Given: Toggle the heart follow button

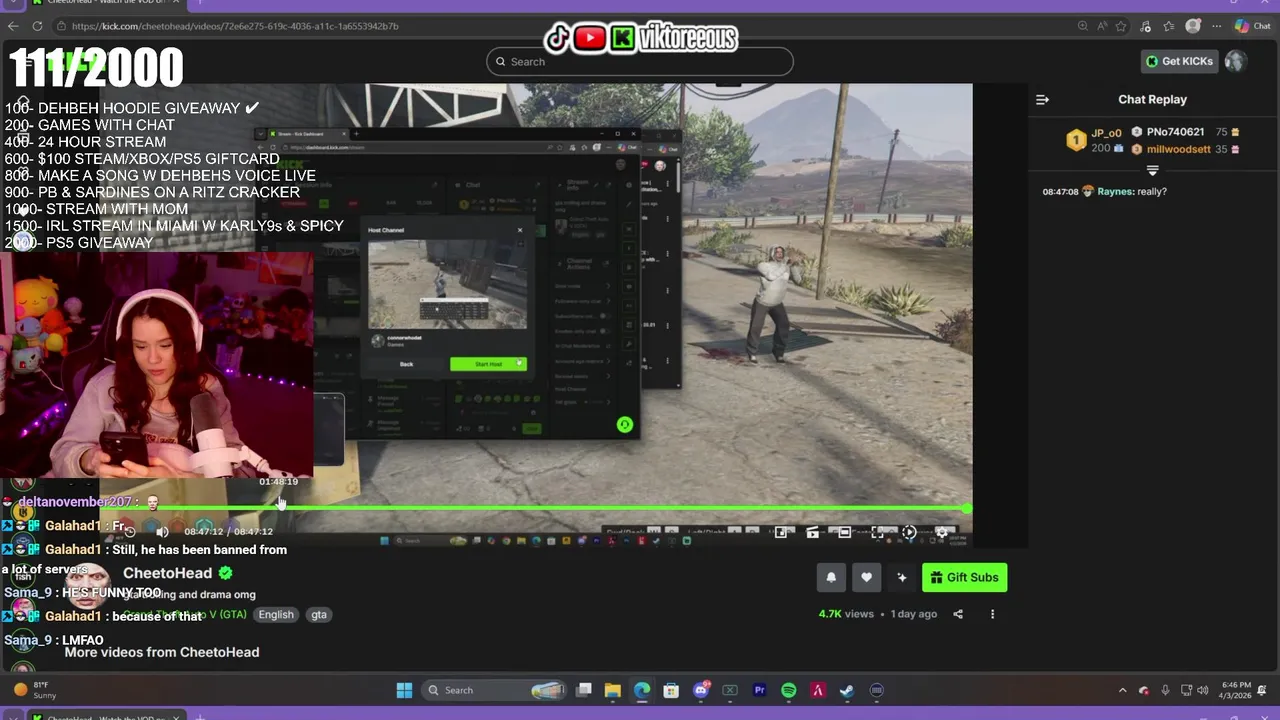Looking at the screenshot, I should (866, 577).
